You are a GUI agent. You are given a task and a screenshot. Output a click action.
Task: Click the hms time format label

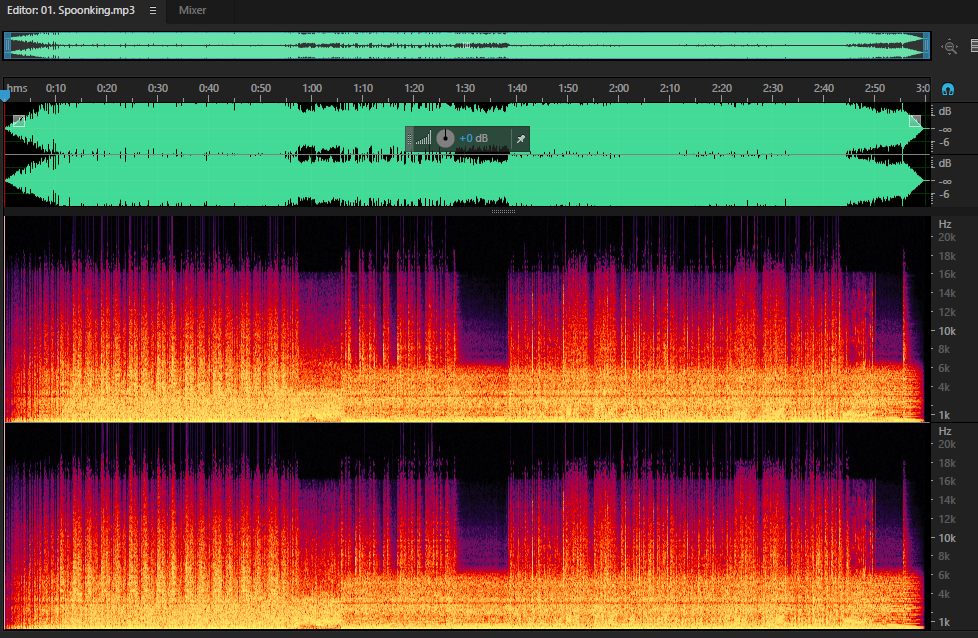point(17,88)
